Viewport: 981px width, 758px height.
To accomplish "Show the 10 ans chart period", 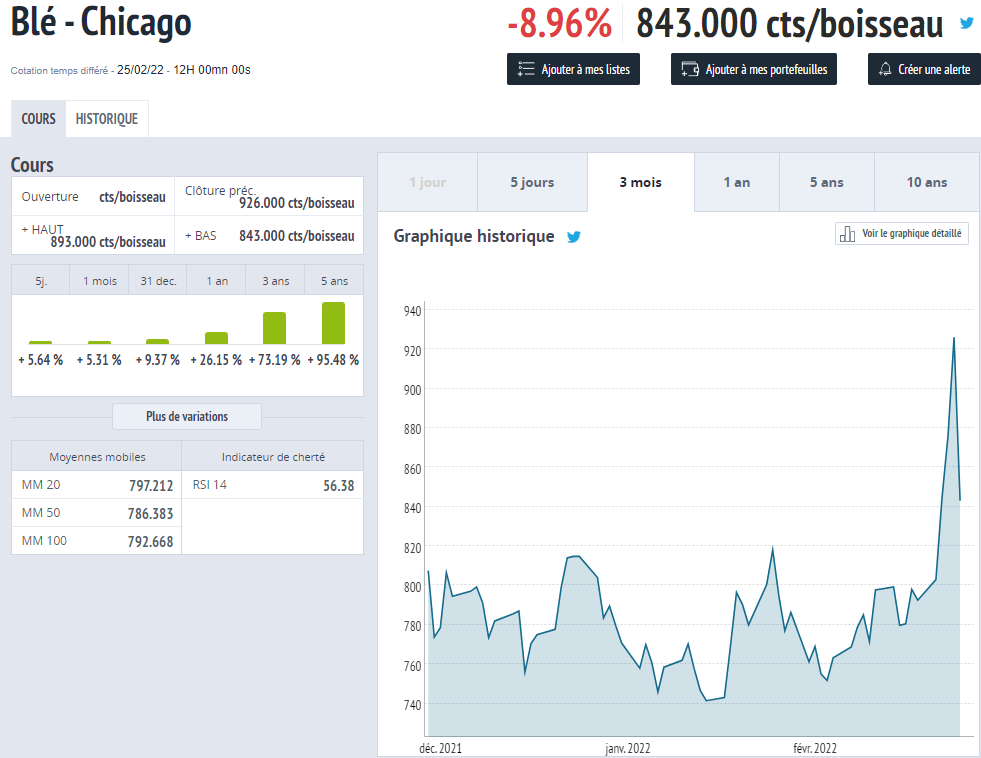I will point(927,182).
